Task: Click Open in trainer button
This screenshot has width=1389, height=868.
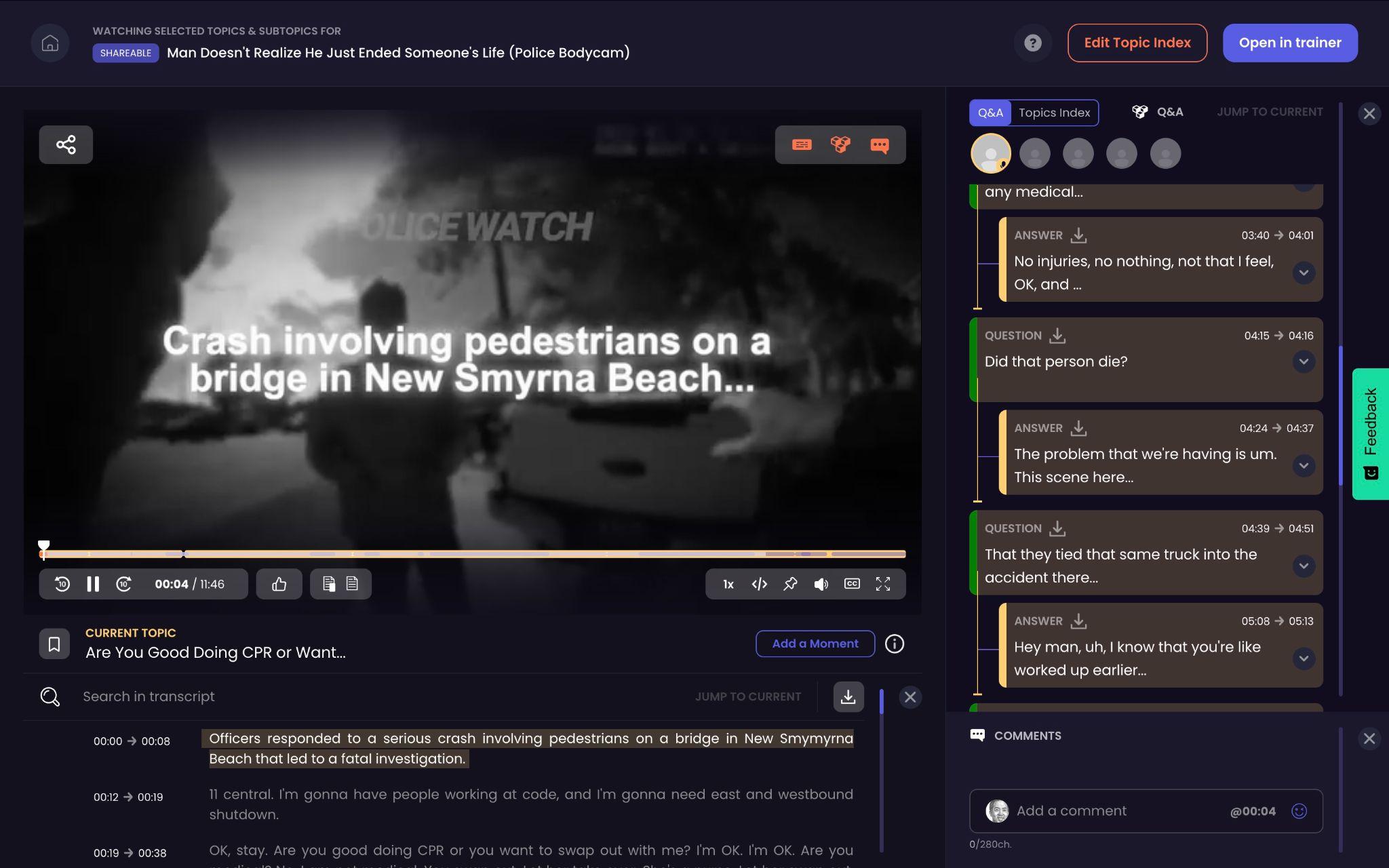Action: pyautogui.click(x=1290, y=43)
